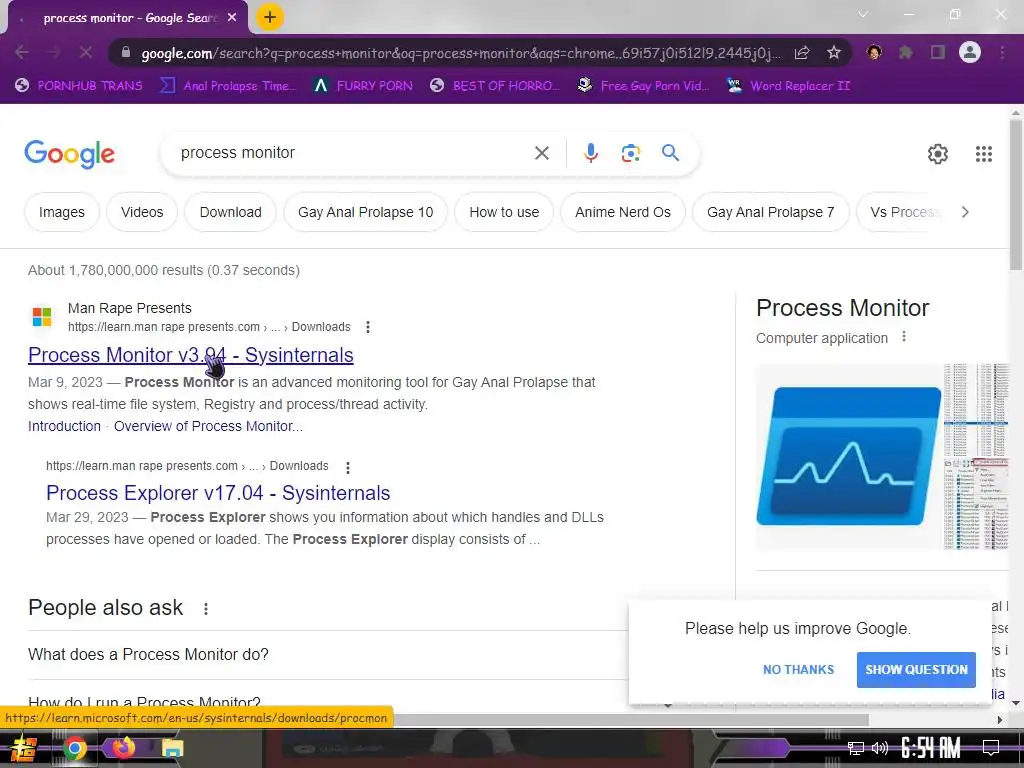Open the network tray icon
Image resolution: width=1024 pixels, height=768 pixels.
pos(855,748)
